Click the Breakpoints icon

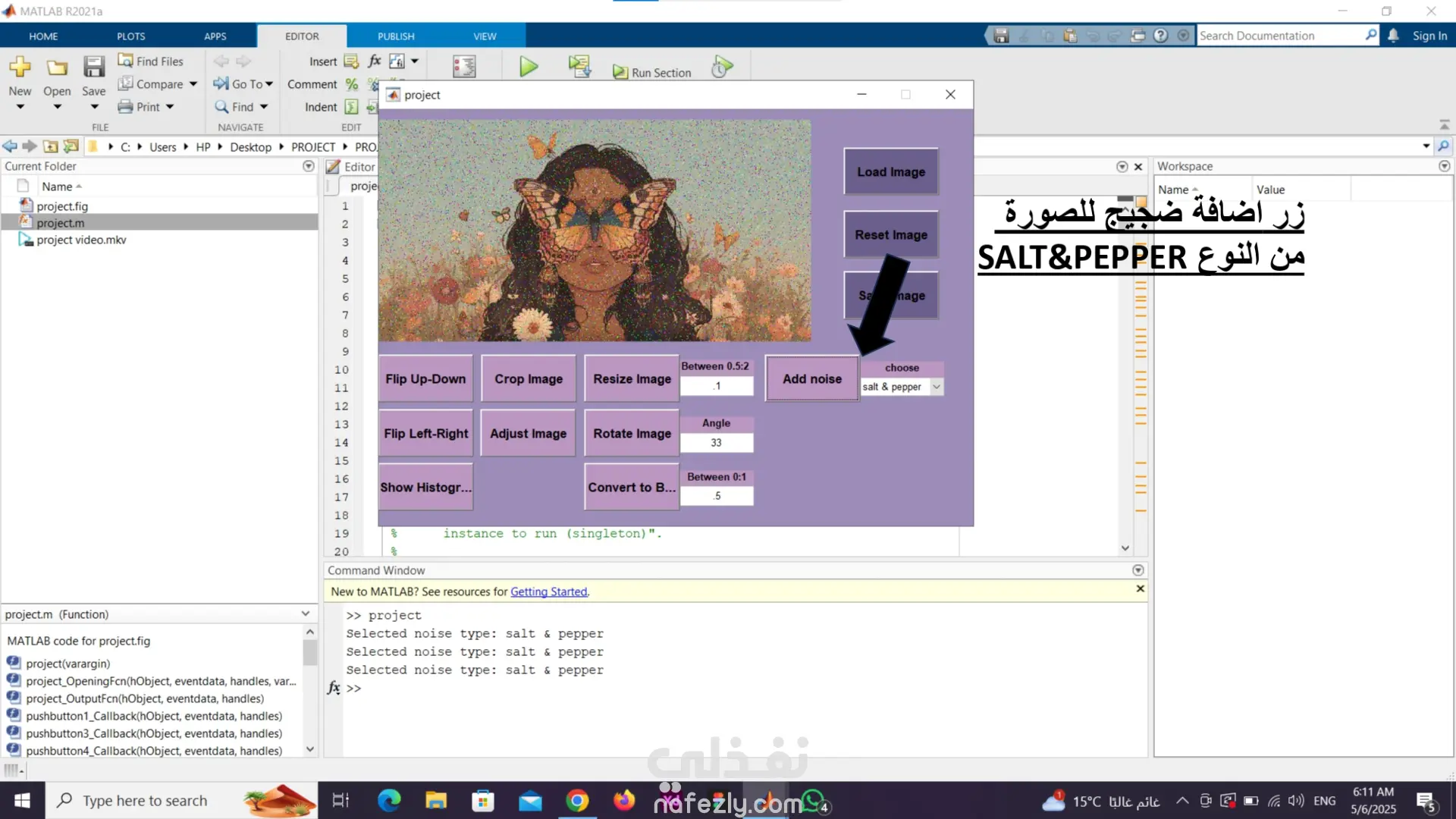(464, 67)
